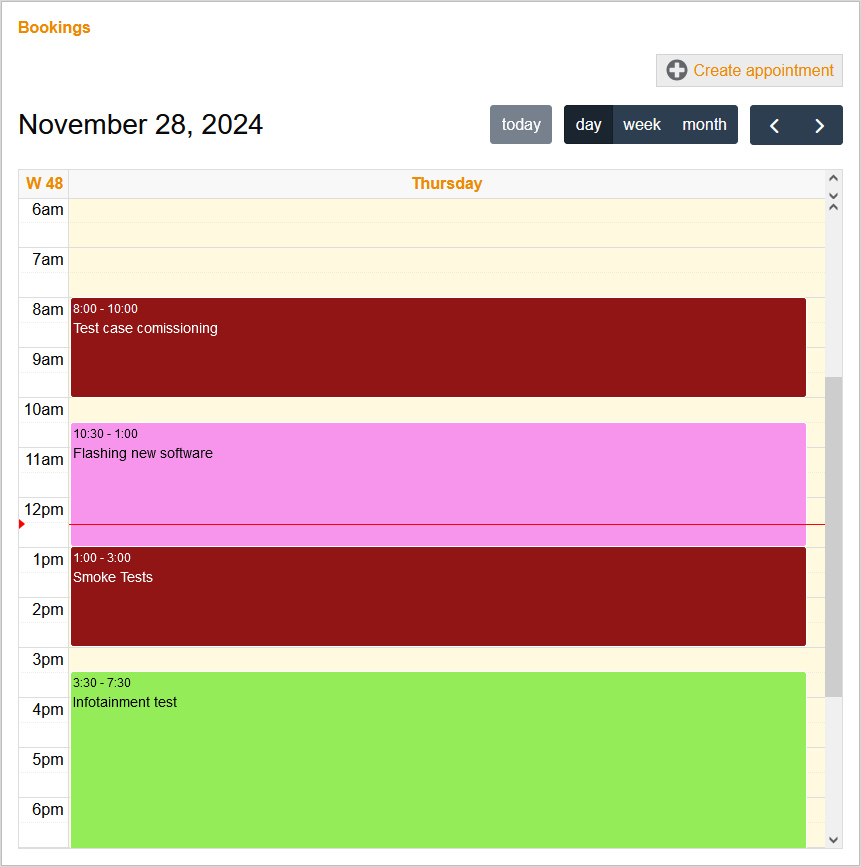Click the plus icon on Create appointment

coord(677,70)
